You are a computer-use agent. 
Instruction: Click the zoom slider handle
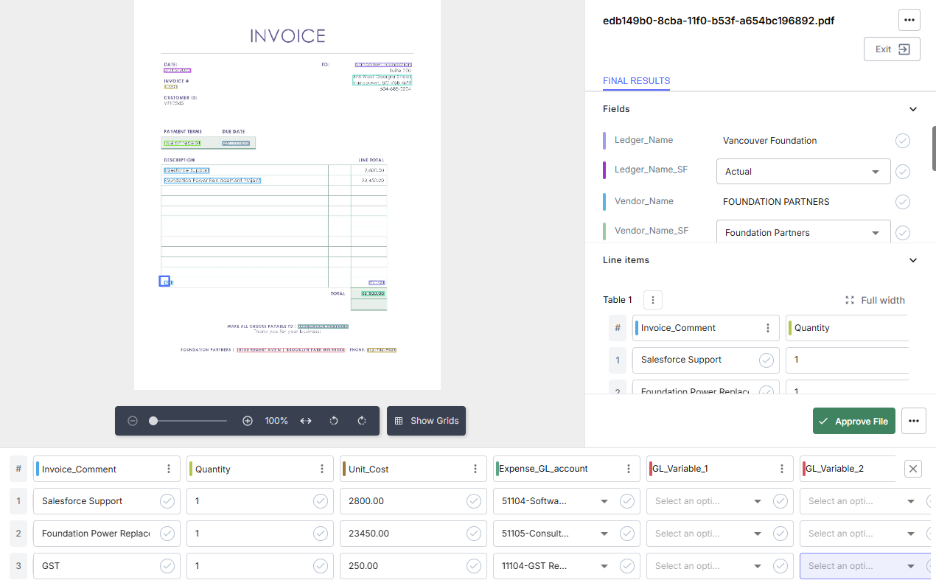153,421
